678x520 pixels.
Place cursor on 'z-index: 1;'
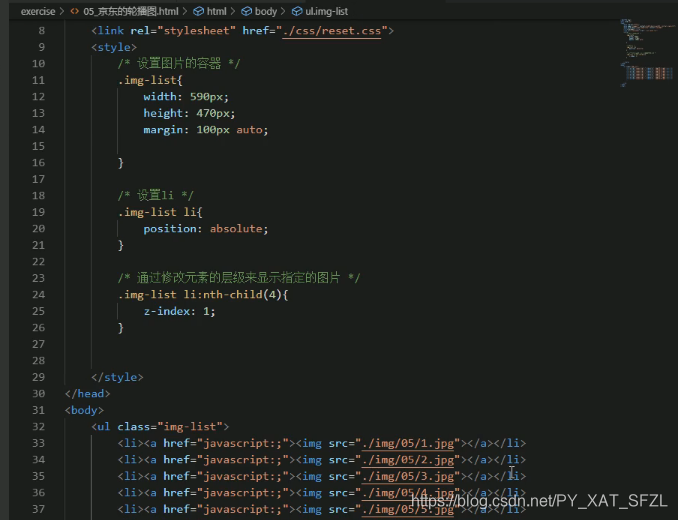click(x=179, y=311)
